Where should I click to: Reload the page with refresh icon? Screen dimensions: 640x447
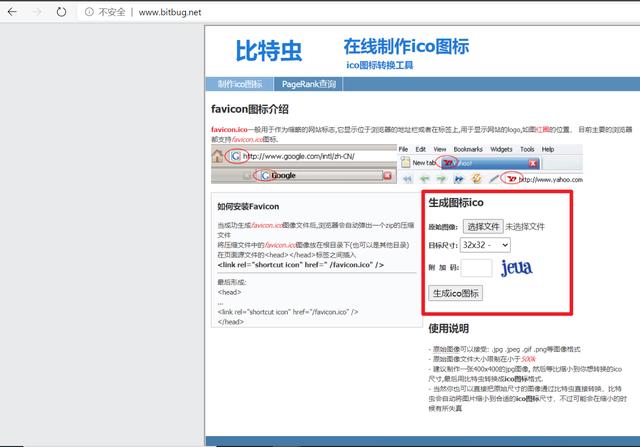61,12
